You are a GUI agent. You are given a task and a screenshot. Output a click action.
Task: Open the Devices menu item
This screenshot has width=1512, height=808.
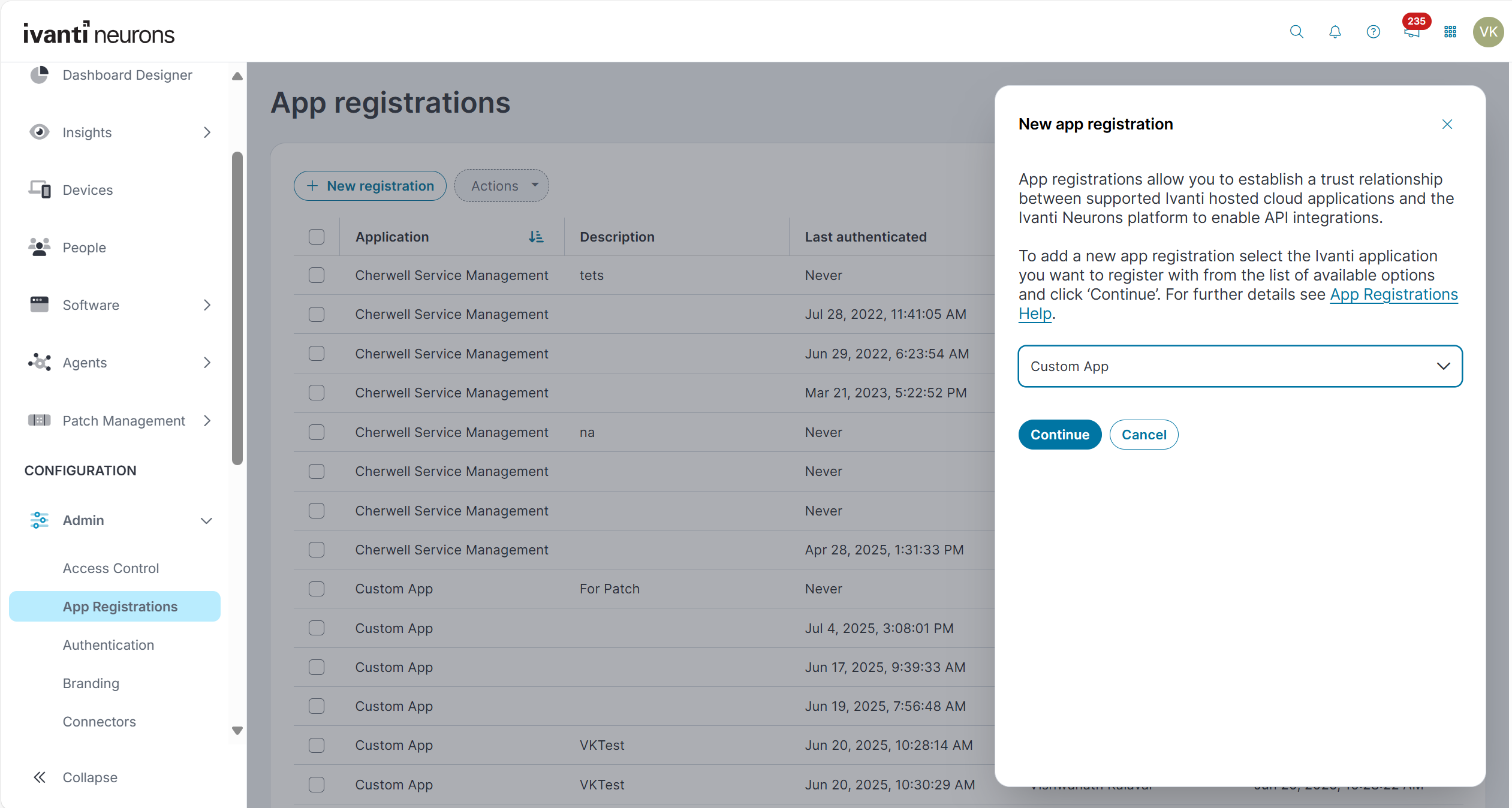(88, 190)
